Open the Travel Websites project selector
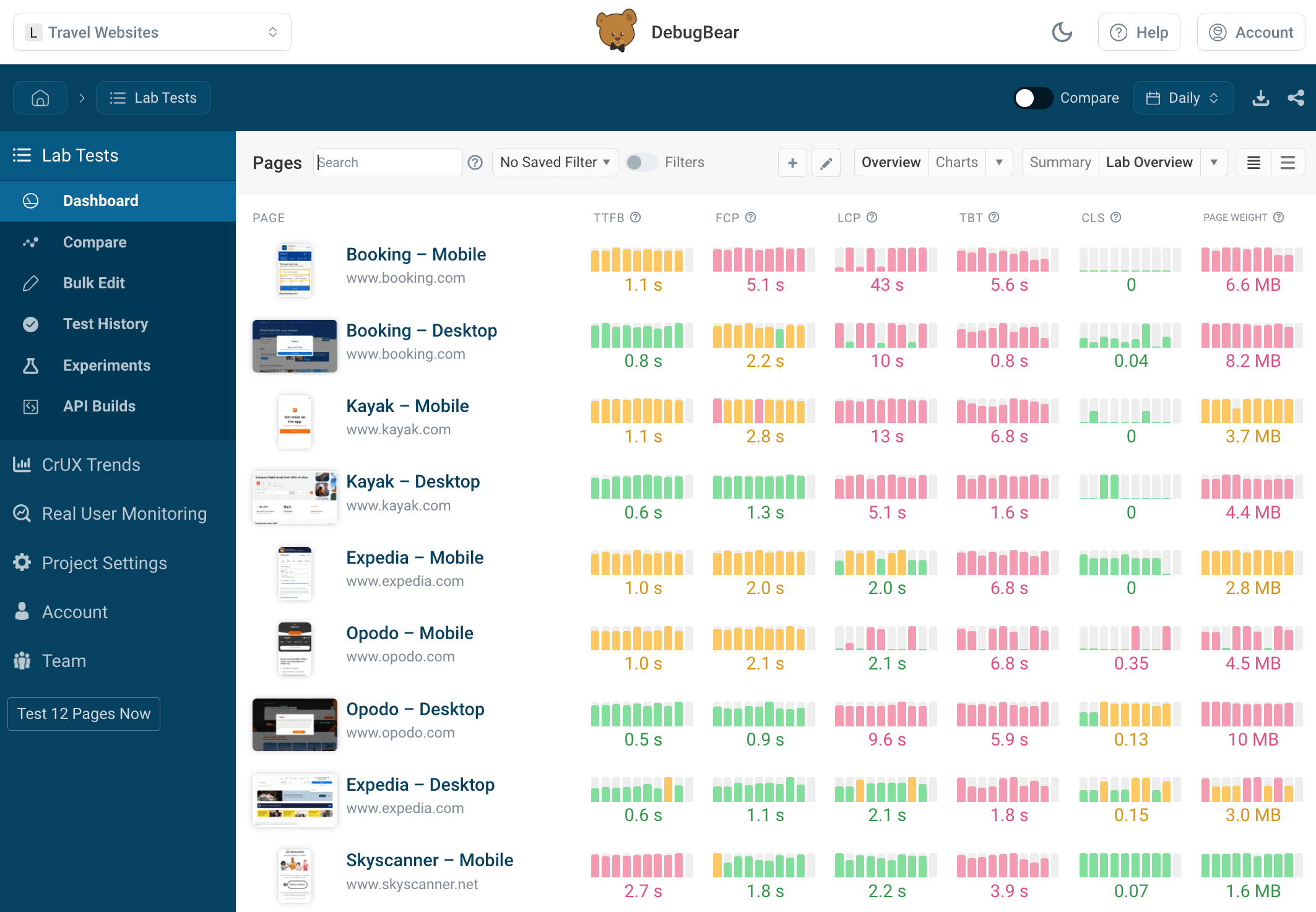 click(152, 32)
